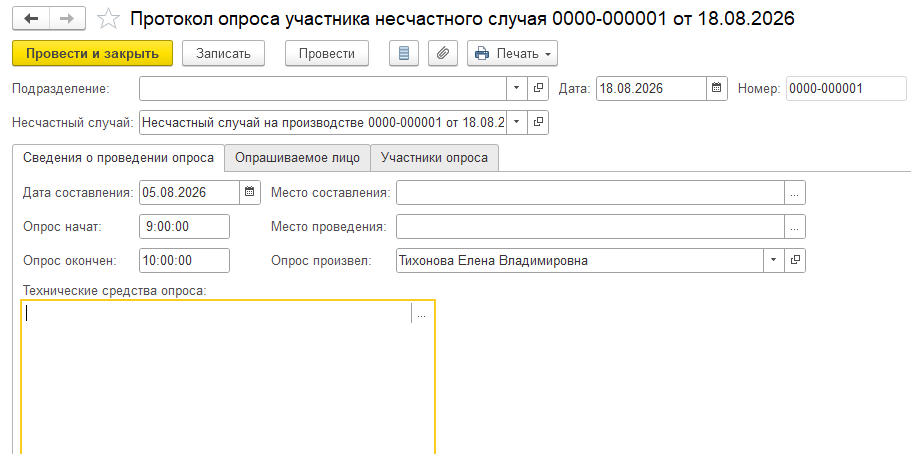Go back with the left arrow button
The height and width of the screenshot is (454, 911).
pyautogui.click(x=31, y=19)
